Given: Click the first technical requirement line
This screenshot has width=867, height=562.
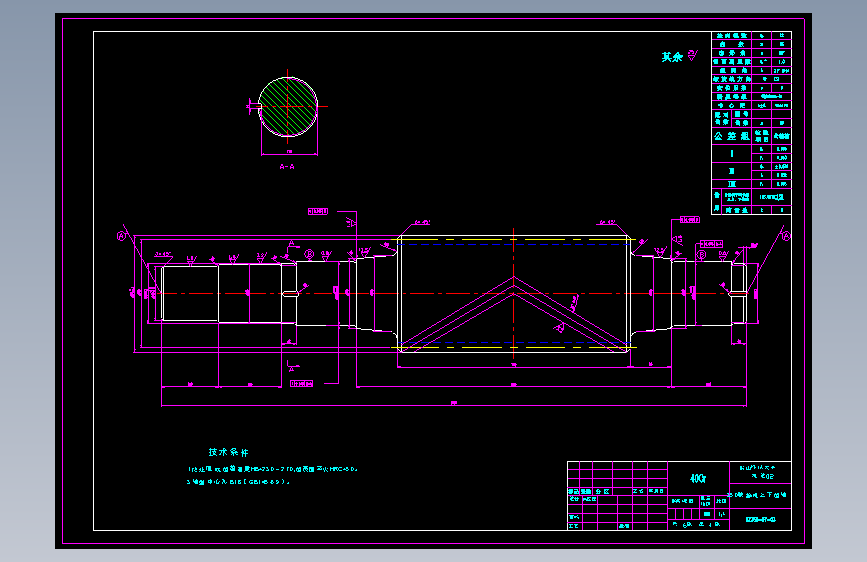Looking at the screenshot, I should (273, 469).
